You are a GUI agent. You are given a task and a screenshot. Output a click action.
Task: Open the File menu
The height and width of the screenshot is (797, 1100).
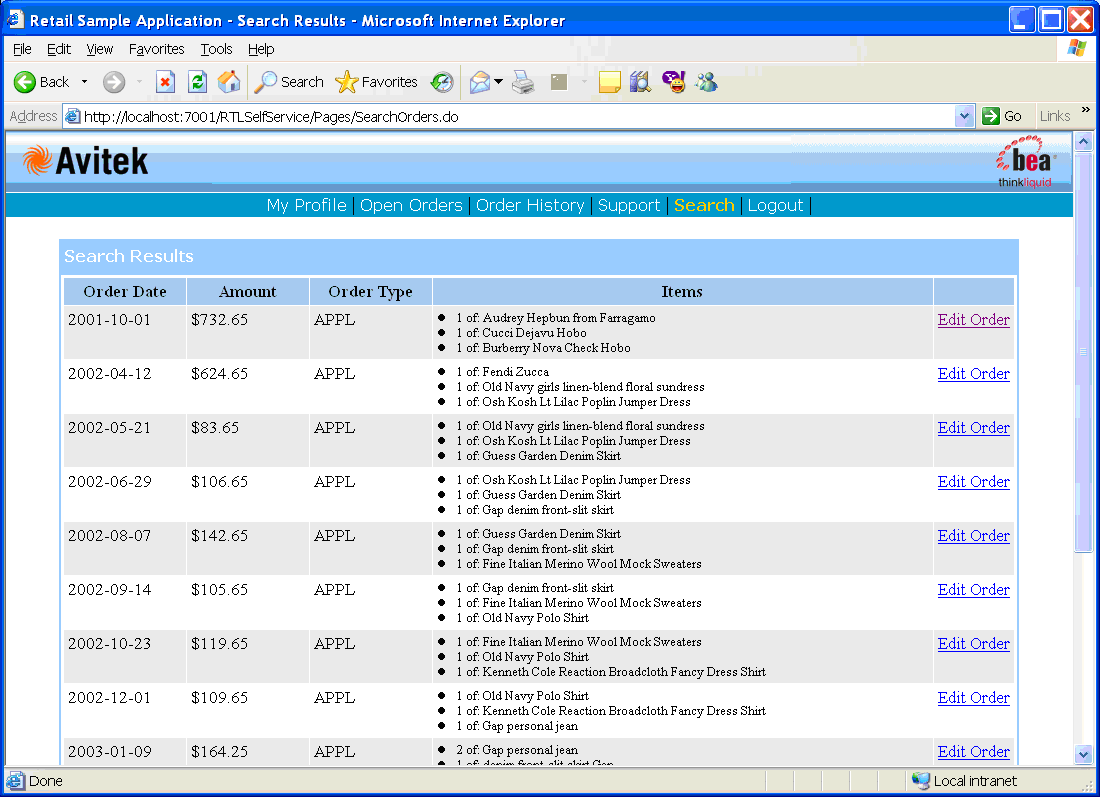(22, 49)
